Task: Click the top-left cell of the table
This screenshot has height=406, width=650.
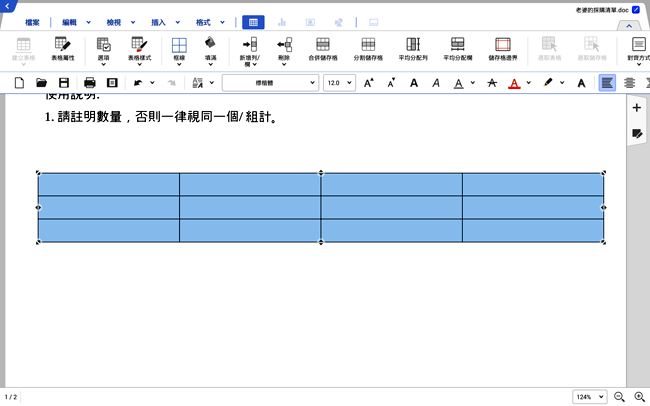Action: coord(109,185)
